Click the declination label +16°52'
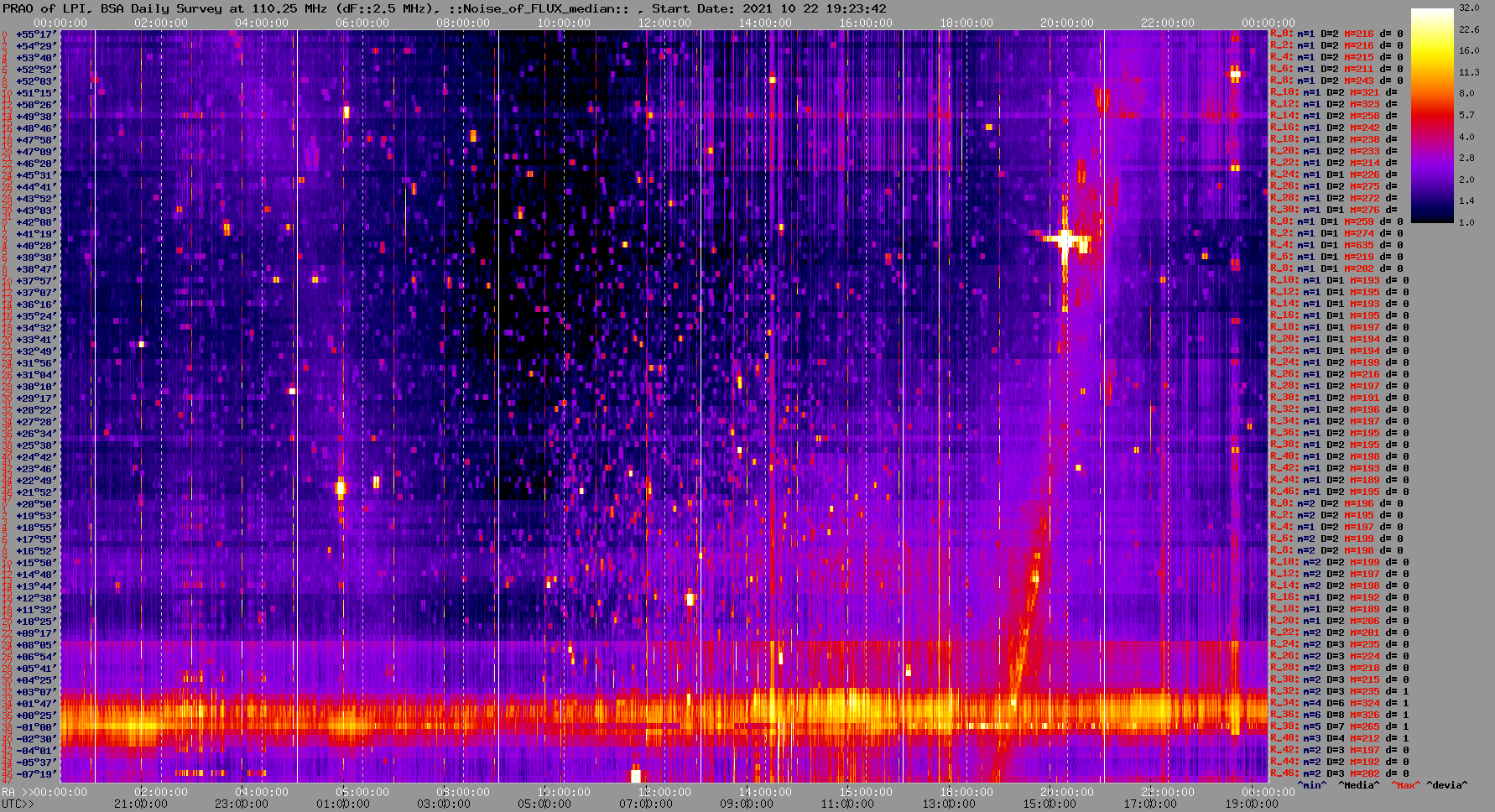The image size is (1495, 812). pyautogui.click(x=35, y=551)
